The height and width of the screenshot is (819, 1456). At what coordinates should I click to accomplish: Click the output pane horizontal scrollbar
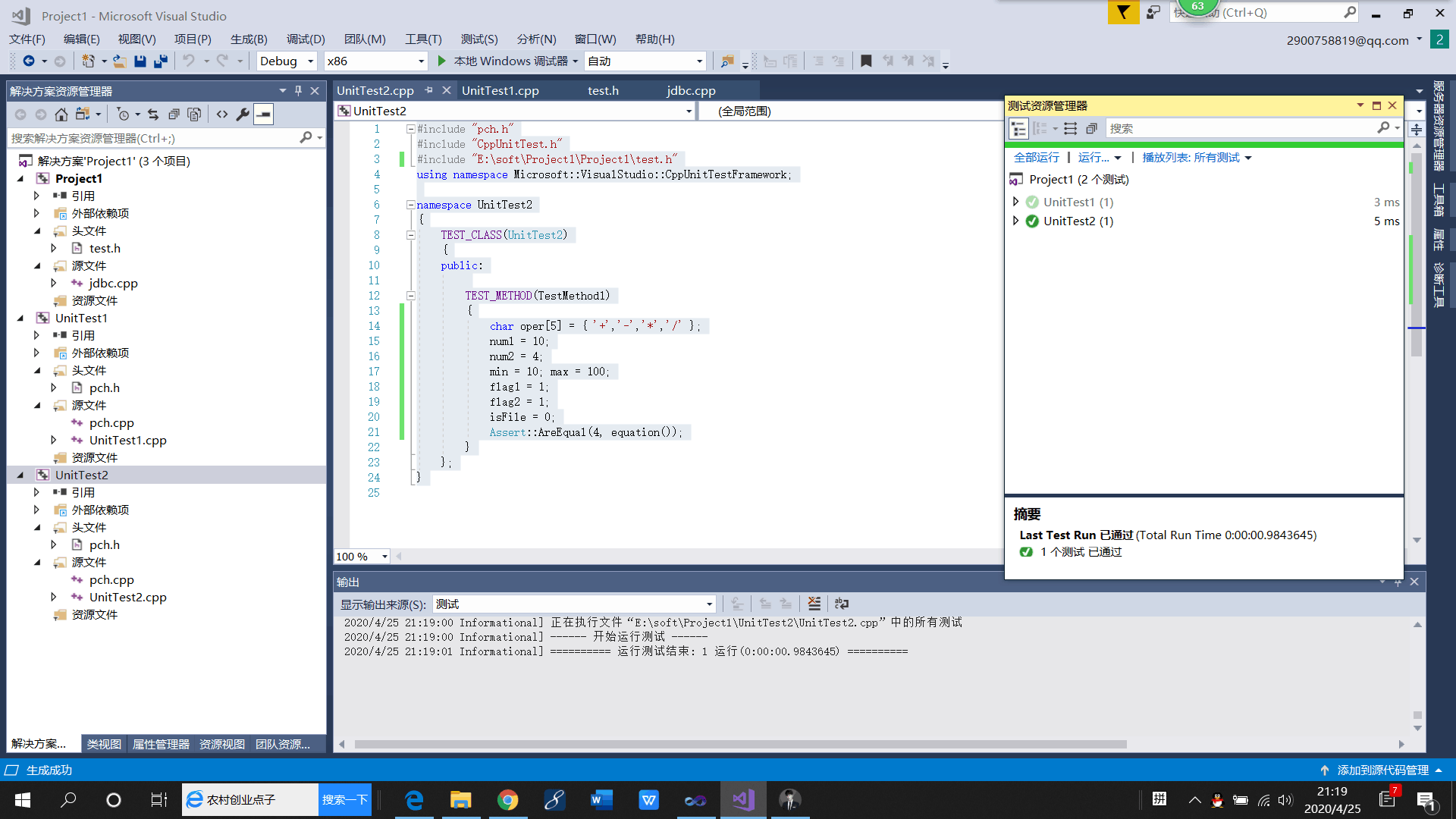[739, 745]
